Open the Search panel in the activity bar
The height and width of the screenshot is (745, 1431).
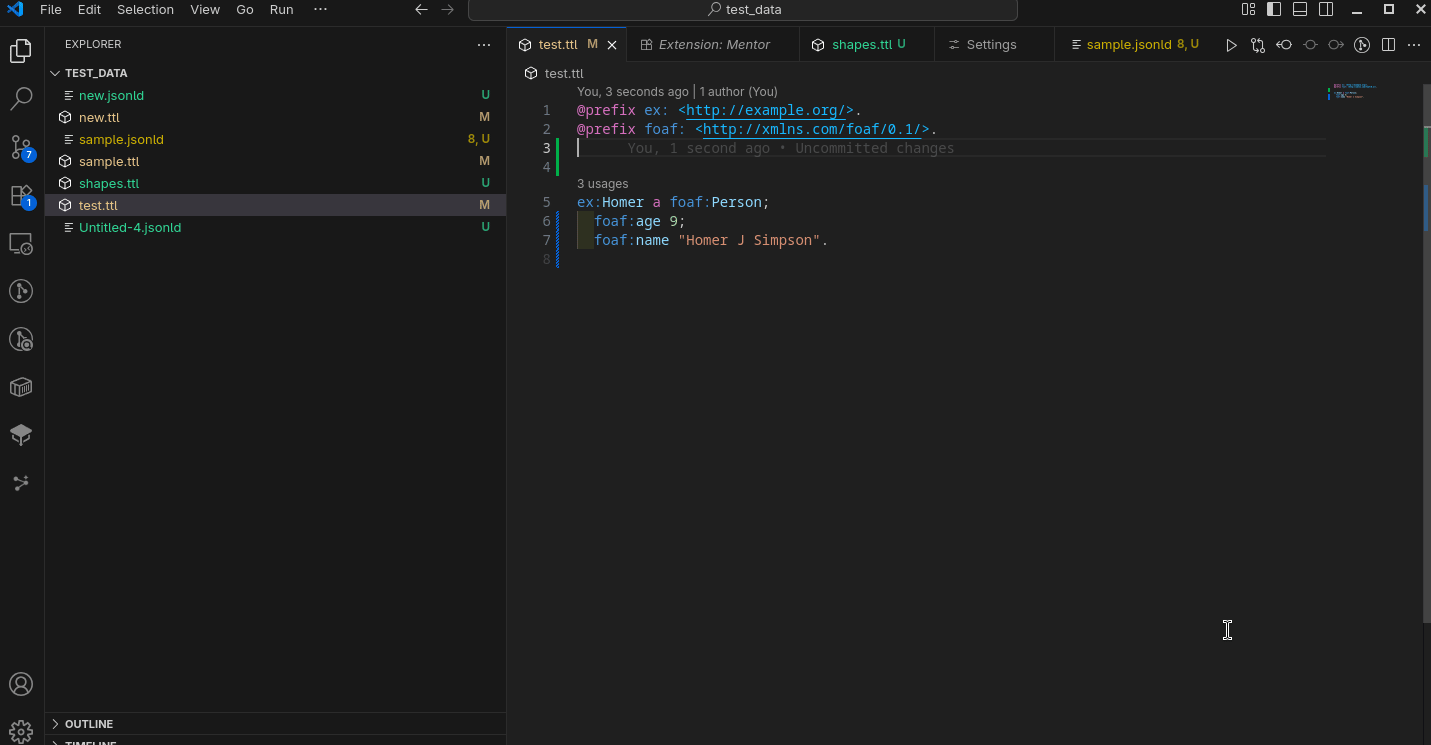[21, 98]
